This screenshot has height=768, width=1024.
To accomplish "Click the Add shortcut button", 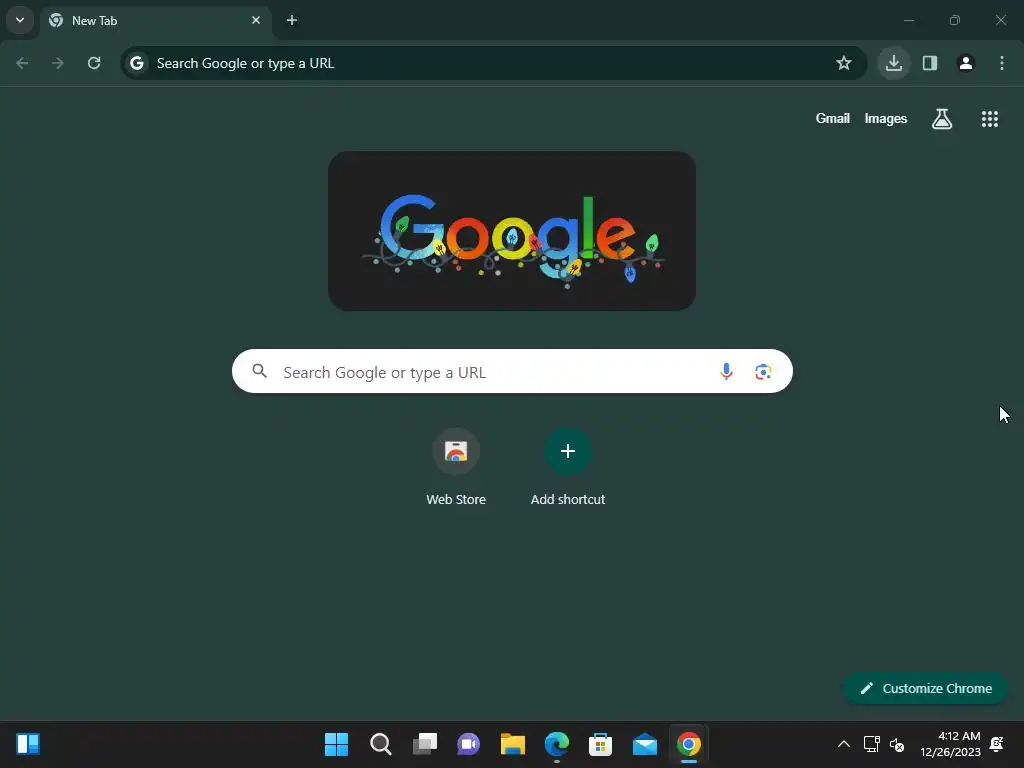I will [568, 468].
